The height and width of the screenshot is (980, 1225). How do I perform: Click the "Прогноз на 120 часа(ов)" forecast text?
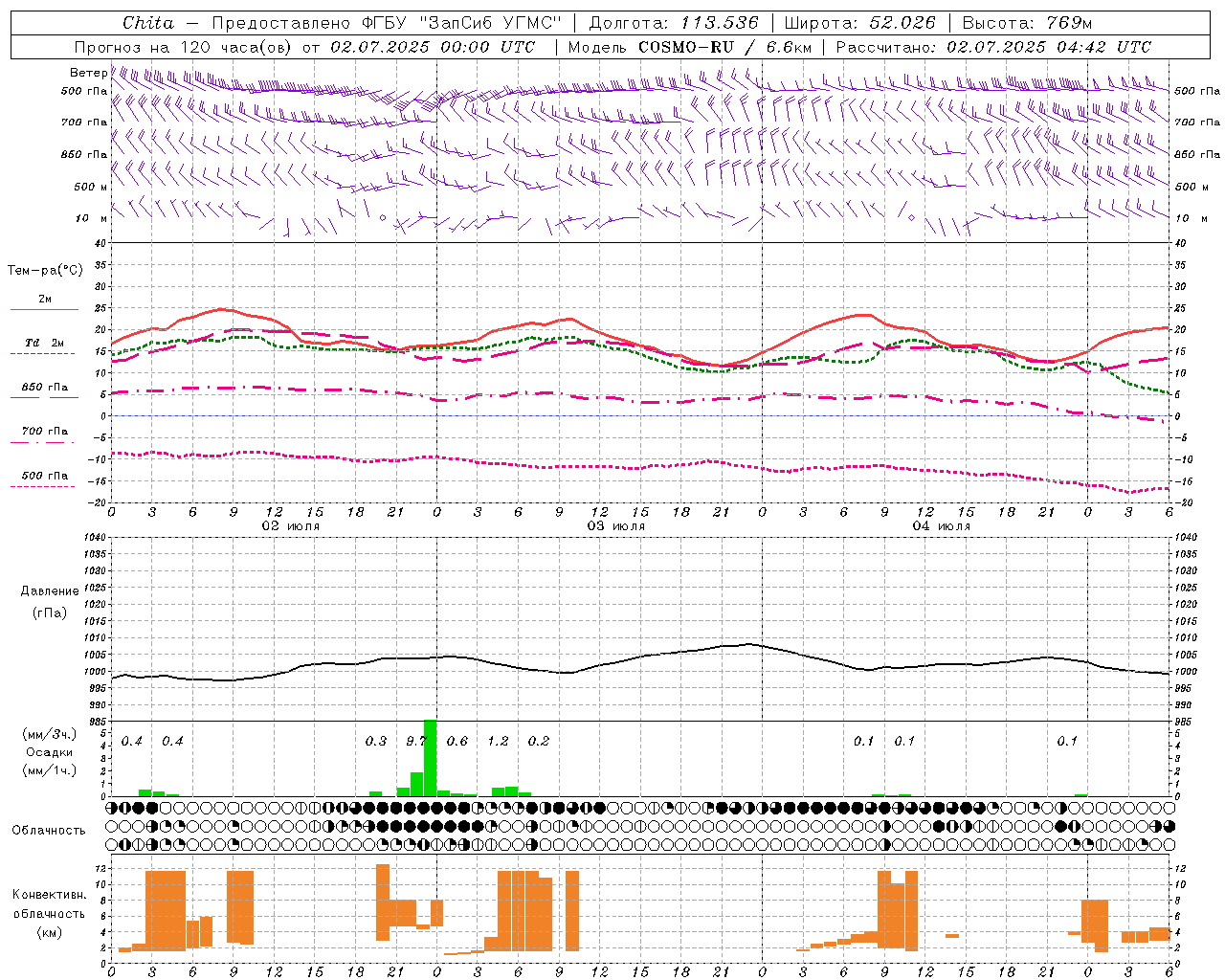click(183, 47)
